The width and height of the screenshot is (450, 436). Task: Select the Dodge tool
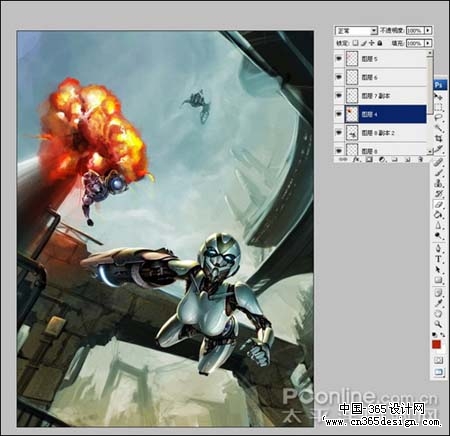pos(438,236)
